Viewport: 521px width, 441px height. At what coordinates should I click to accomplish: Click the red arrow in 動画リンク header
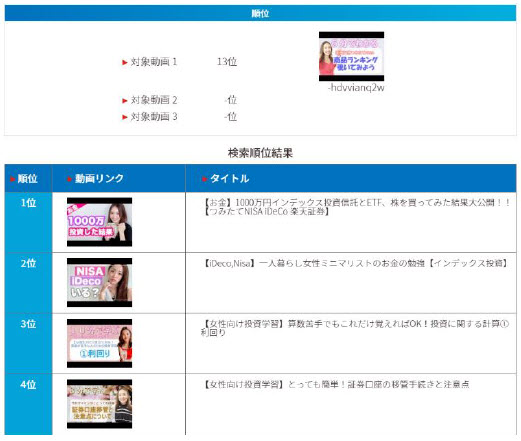[x=70, y=179]
